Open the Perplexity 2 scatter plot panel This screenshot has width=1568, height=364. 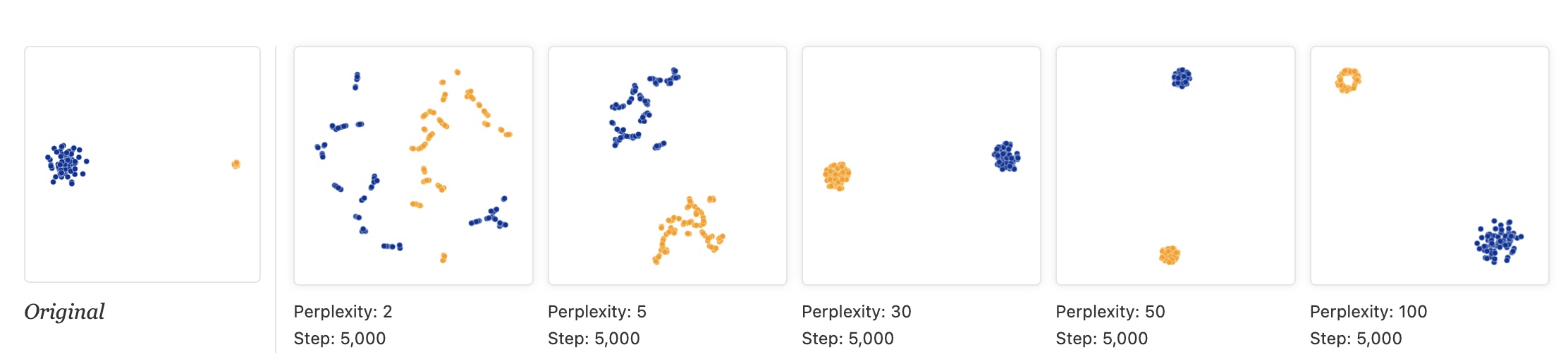413,166
